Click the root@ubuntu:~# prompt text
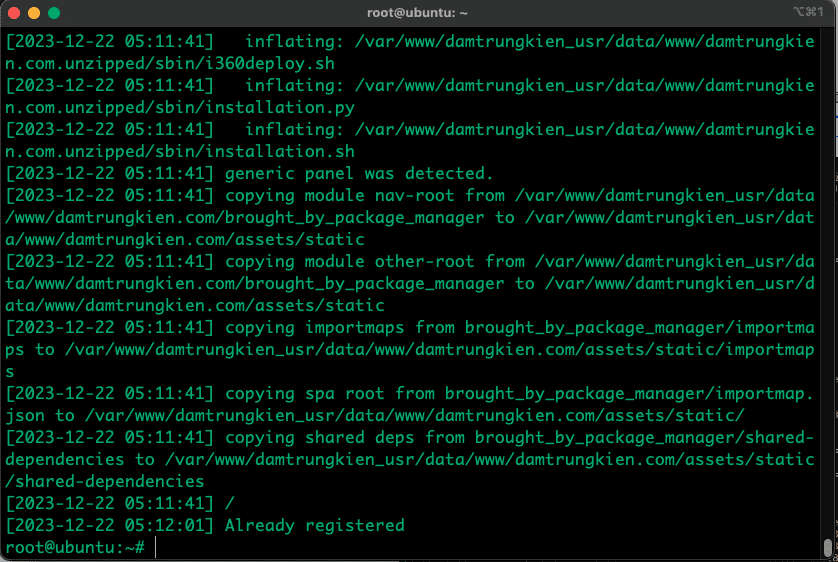 (75, 548)
